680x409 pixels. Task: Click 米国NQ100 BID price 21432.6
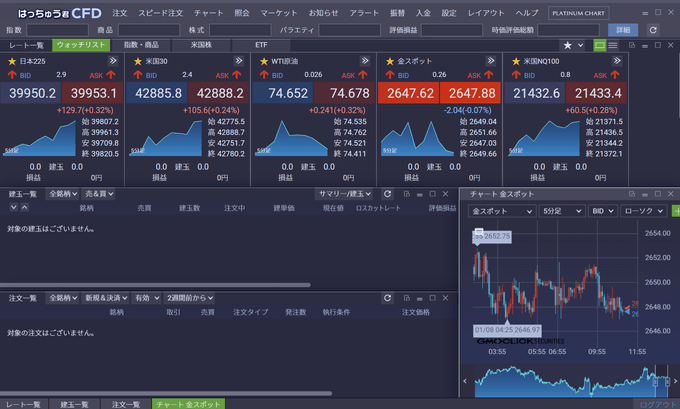coord(535,93)
